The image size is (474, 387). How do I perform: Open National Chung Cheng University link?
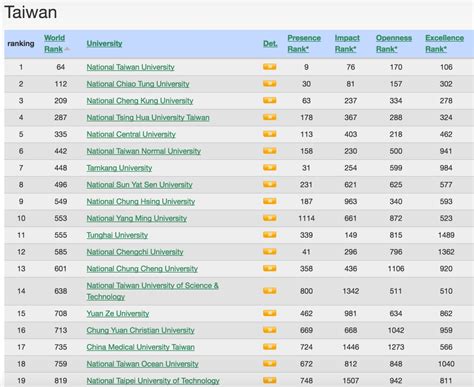[x=142, y=268]
